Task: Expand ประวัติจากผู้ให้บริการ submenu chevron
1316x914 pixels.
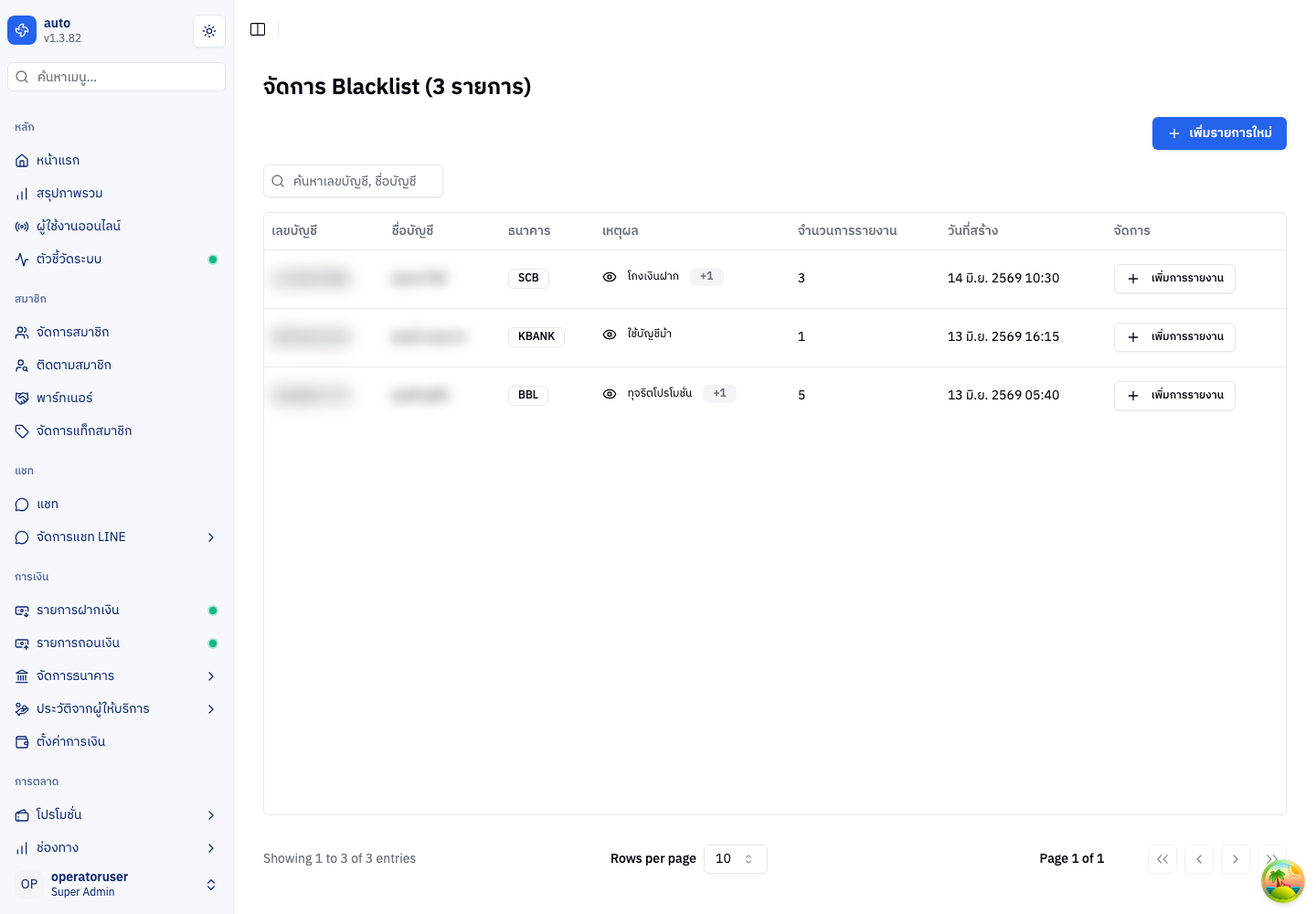Action: click(x=211, y=708)
